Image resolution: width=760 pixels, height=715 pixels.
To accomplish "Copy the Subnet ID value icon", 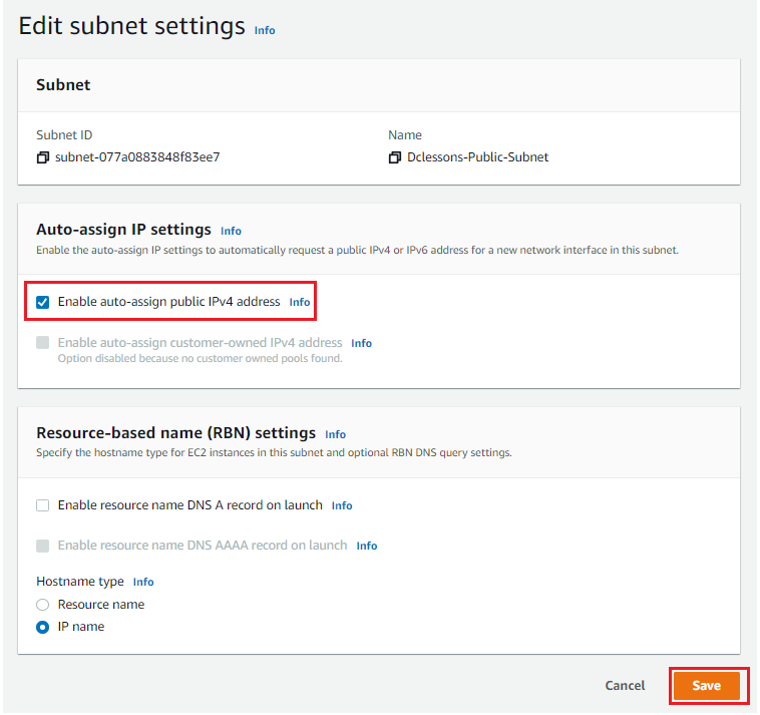I will 43,158.
